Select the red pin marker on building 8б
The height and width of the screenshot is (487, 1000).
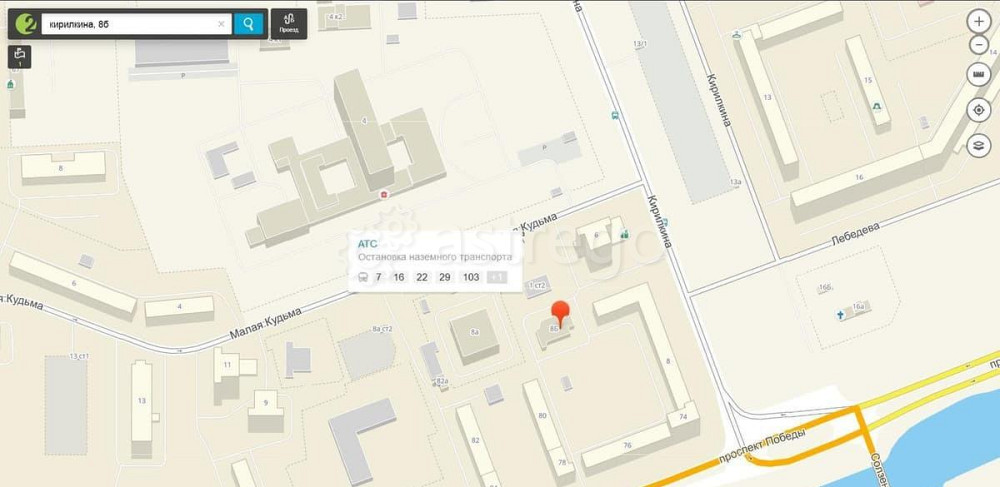[x=560, y=313]
